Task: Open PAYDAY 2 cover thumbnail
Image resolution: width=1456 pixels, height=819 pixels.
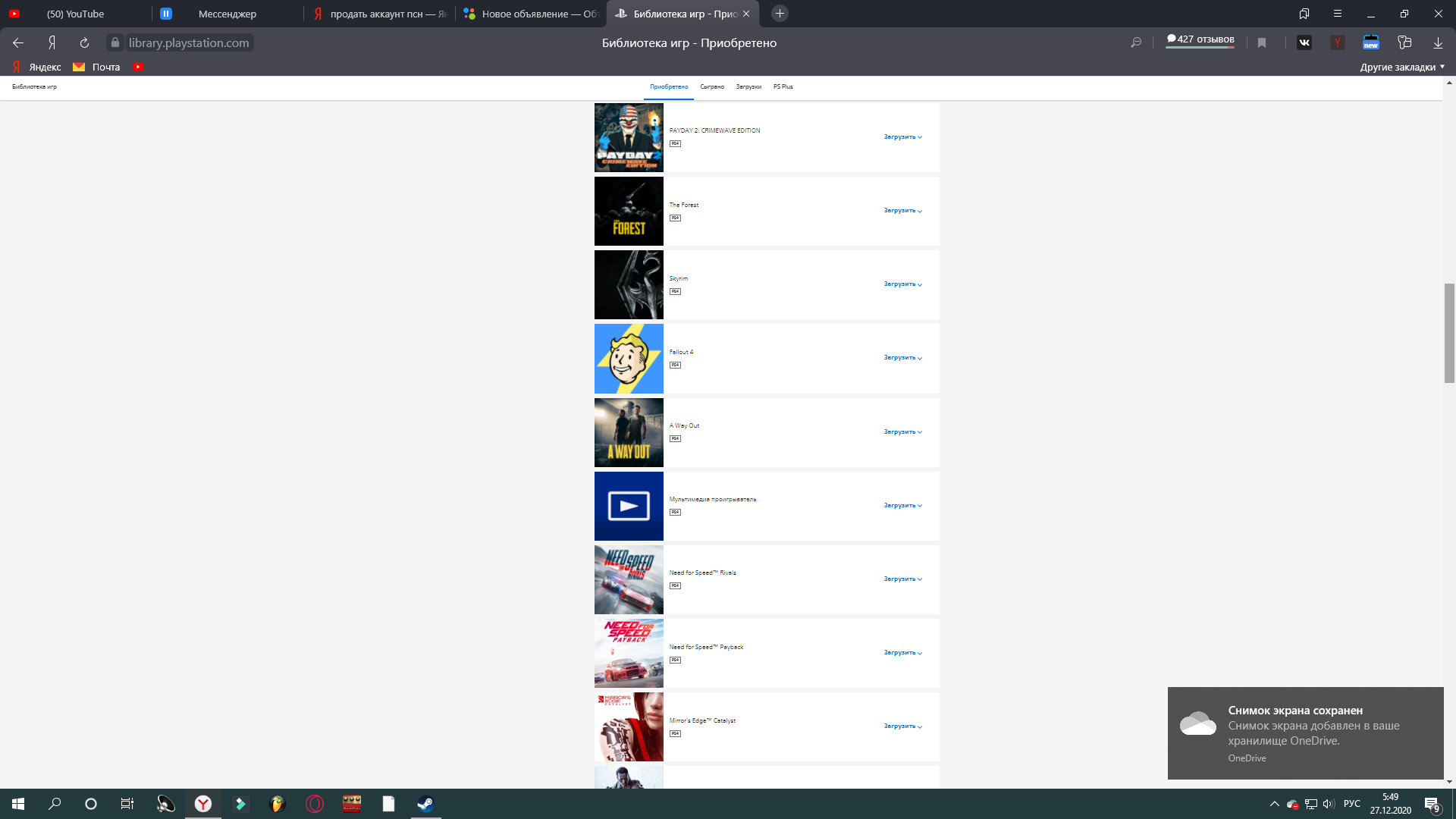Action: (629, 137)
